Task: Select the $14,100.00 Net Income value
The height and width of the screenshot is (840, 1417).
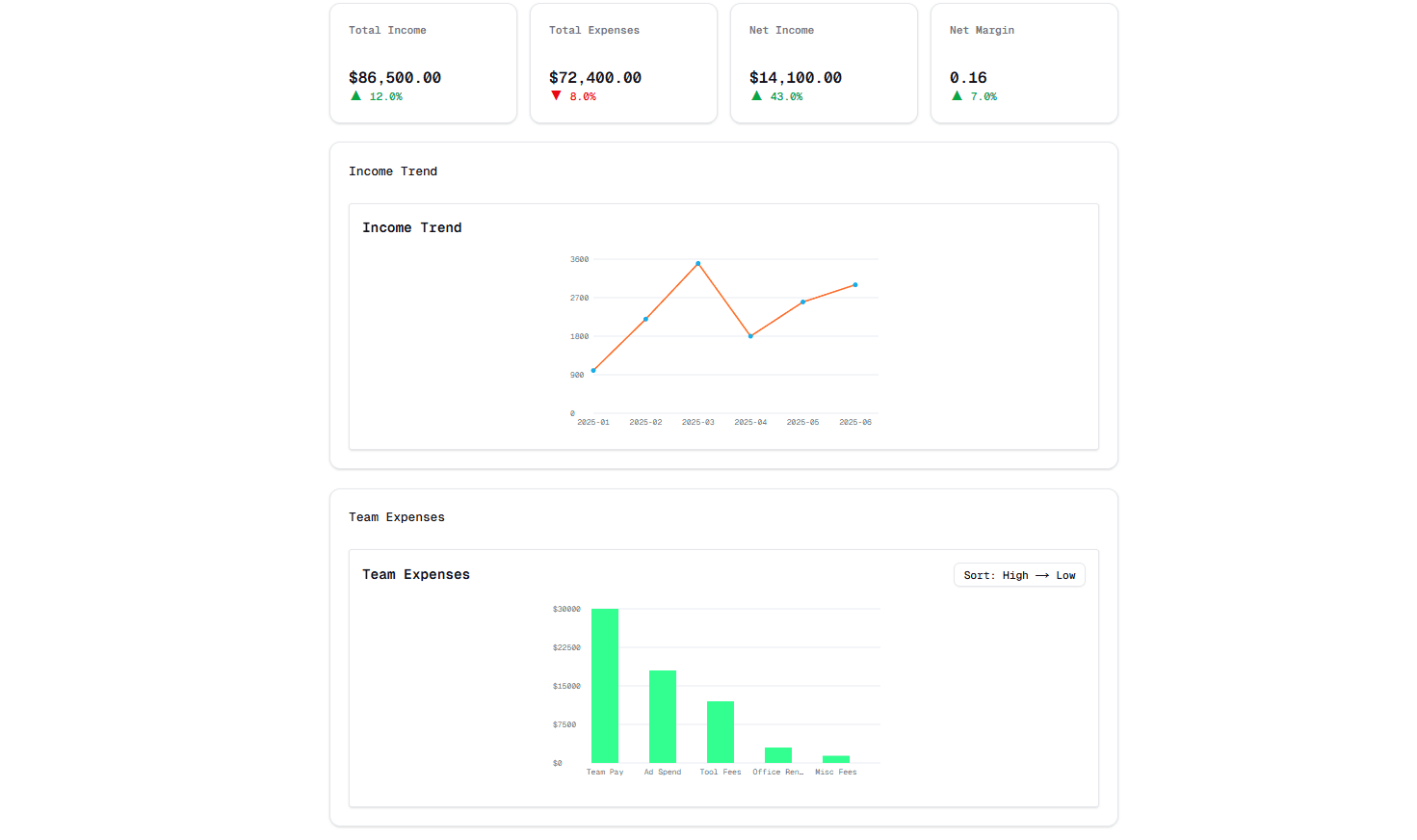Action: click(x=796, y=78)
